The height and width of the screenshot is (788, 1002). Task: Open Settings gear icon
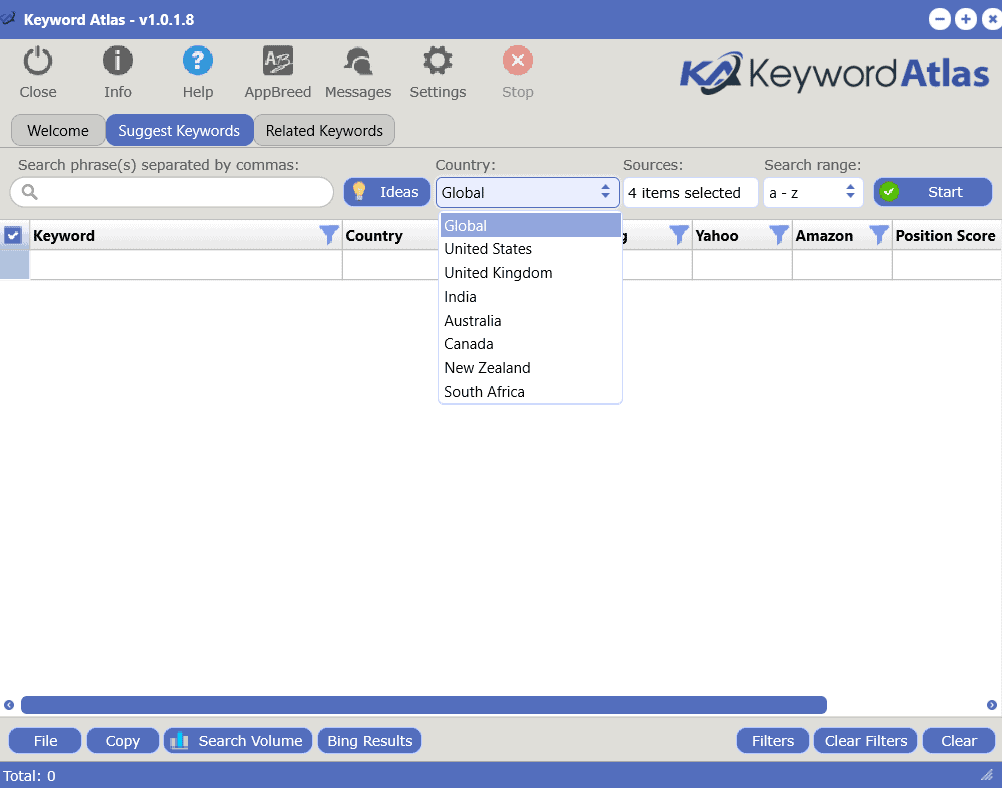coord(437,62)
